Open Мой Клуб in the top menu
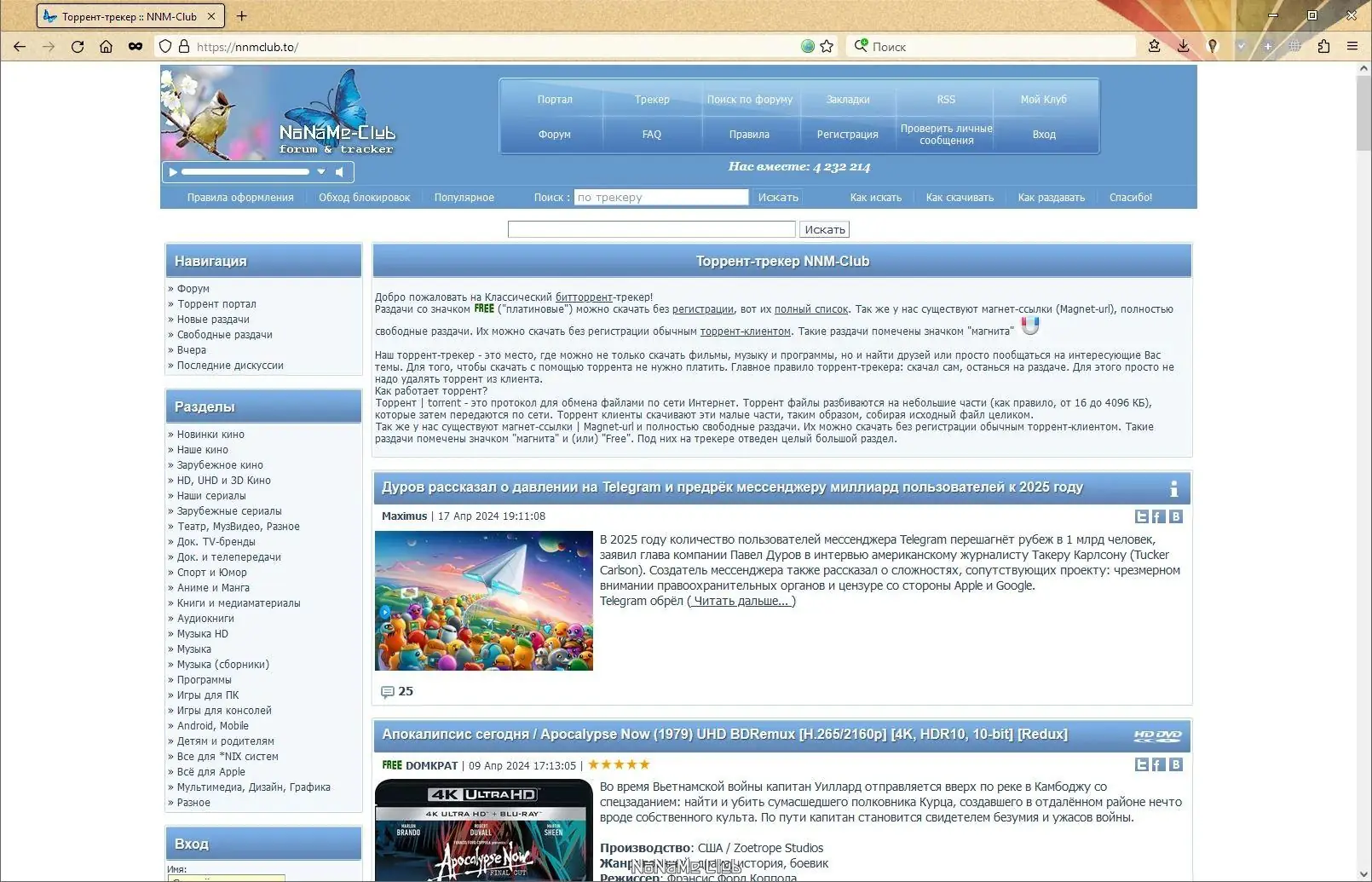 tap(1044, 100)
